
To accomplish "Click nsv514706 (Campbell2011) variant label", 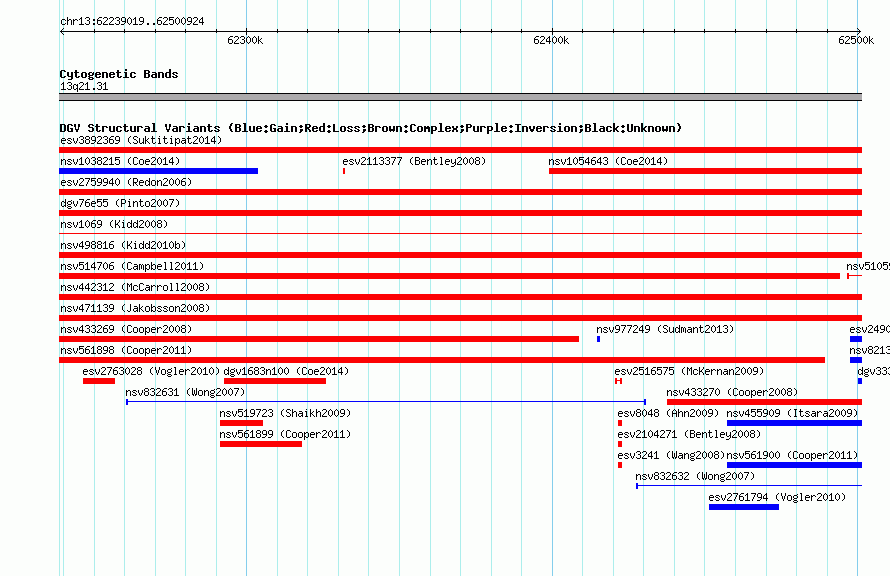I will click(132, 266).
